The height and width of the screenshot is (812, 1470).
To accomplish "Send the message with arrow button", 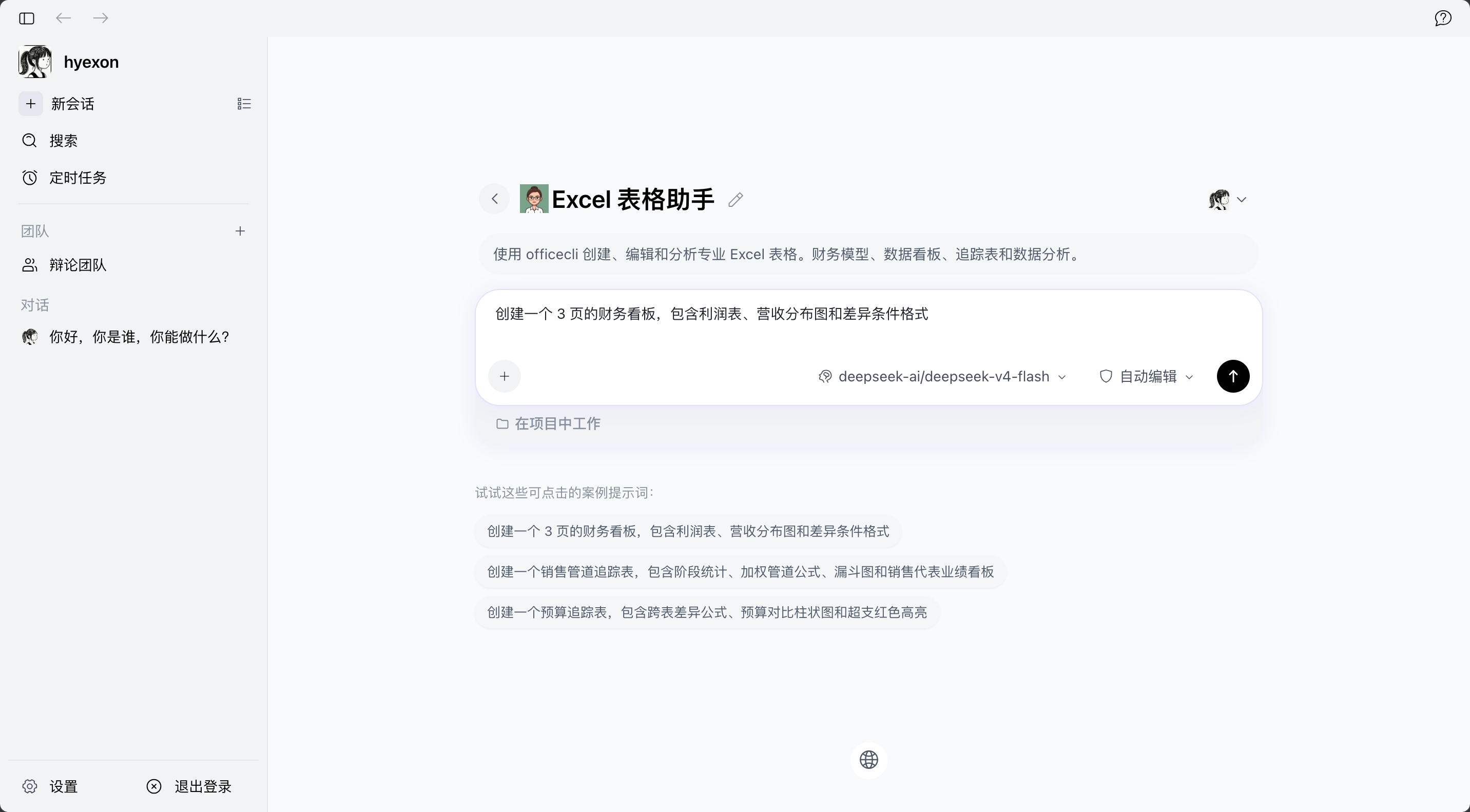I will [x=1232, y=376].
